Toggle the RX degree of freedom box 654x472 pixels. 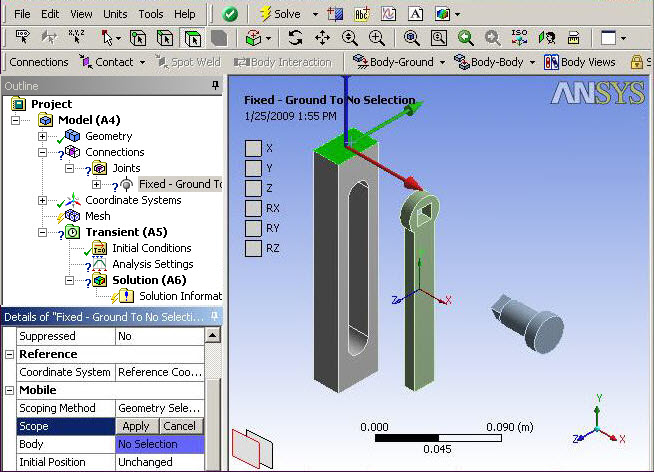point(253,208)
